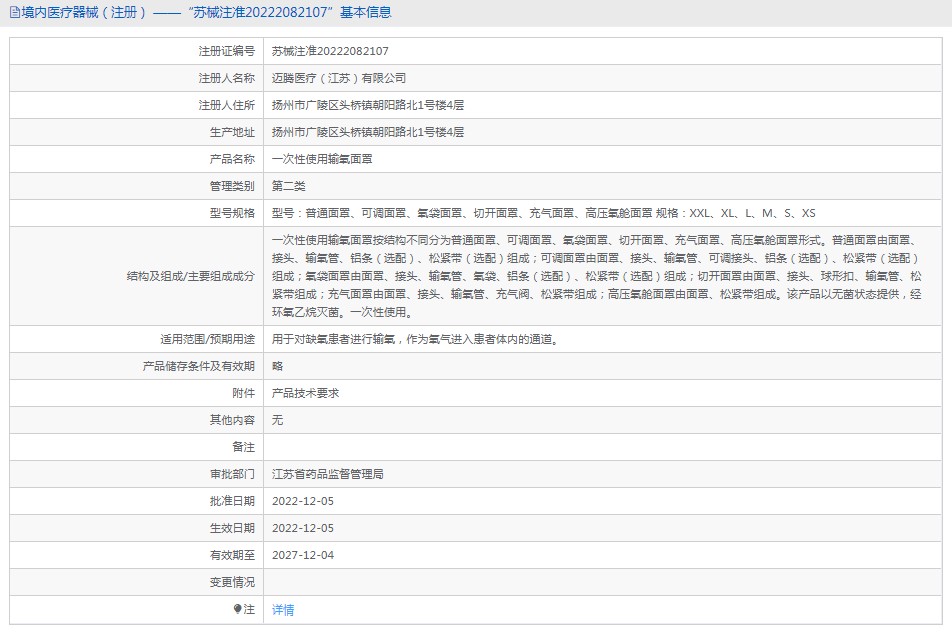Click the 生效日期 value 2022-12-05
Screen dimensions: 952x632
click(x=303, y=528)
